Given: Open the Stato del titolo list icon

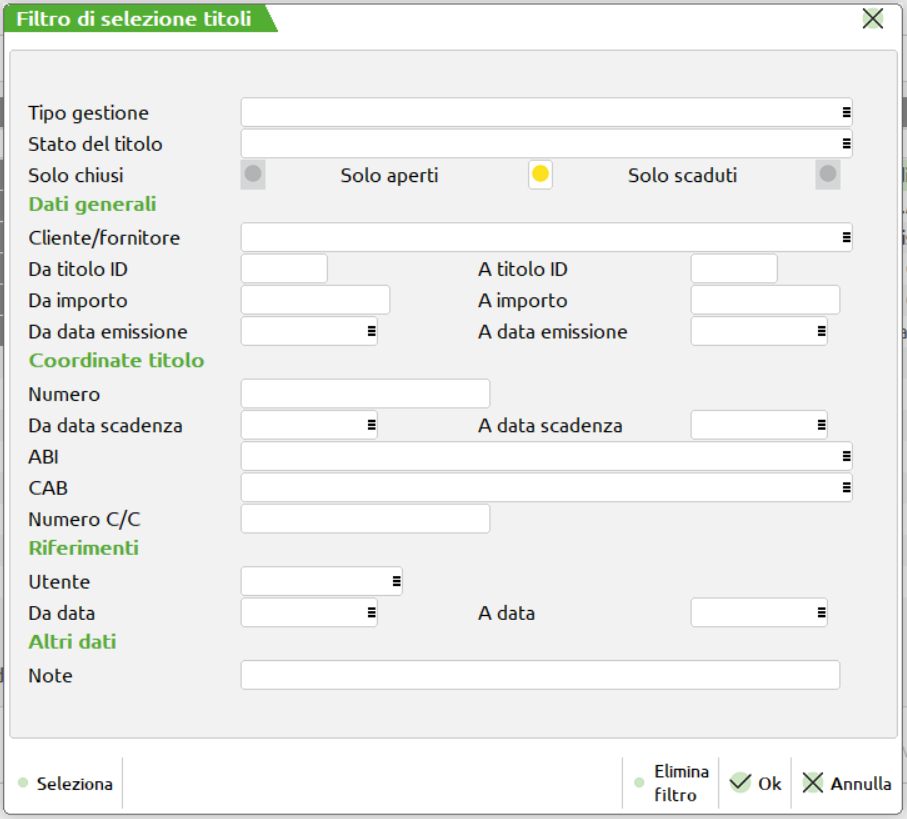Looking at the screenshot, I should tap(846, 143).
